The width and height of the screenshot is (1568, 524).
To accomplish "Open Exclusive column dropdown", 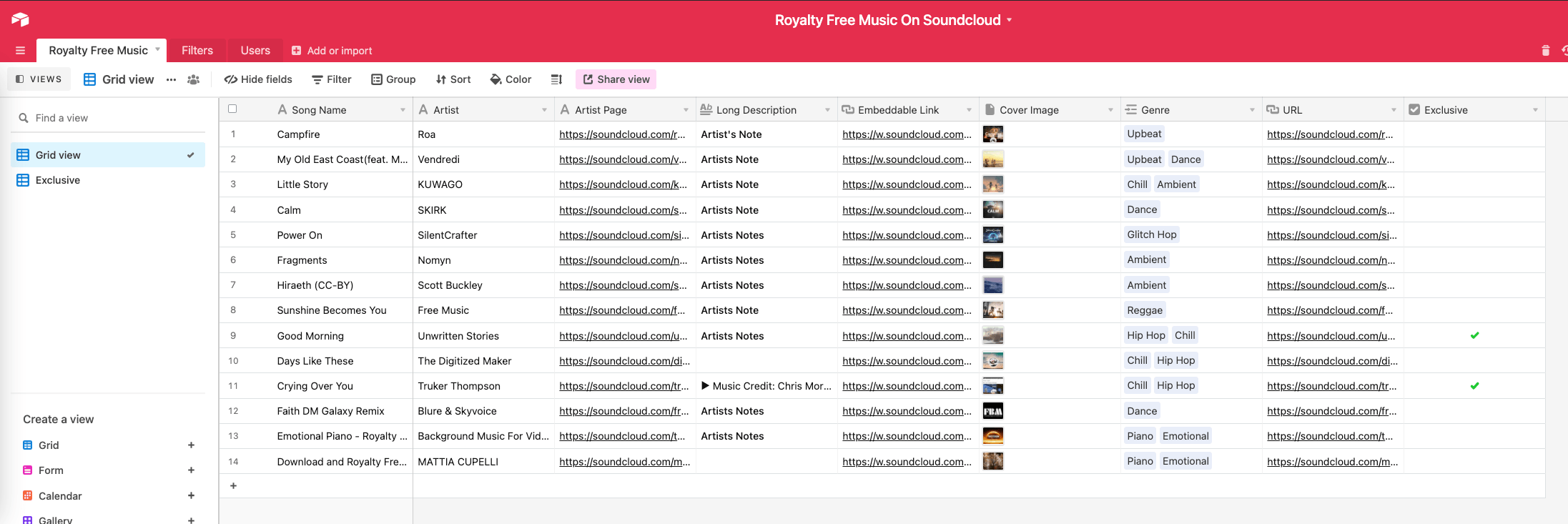I will point(1535,110).
